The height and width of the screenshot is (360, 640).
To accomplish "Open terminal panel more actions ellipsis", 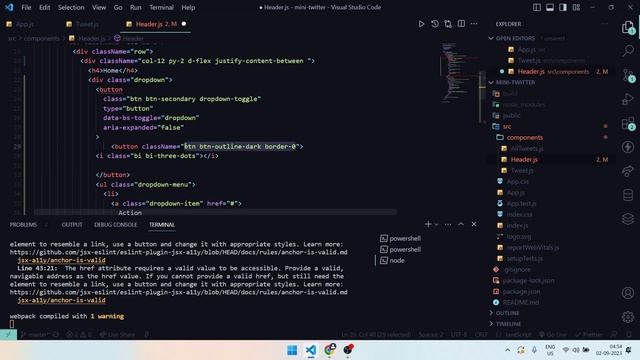I will coord(448,224).
